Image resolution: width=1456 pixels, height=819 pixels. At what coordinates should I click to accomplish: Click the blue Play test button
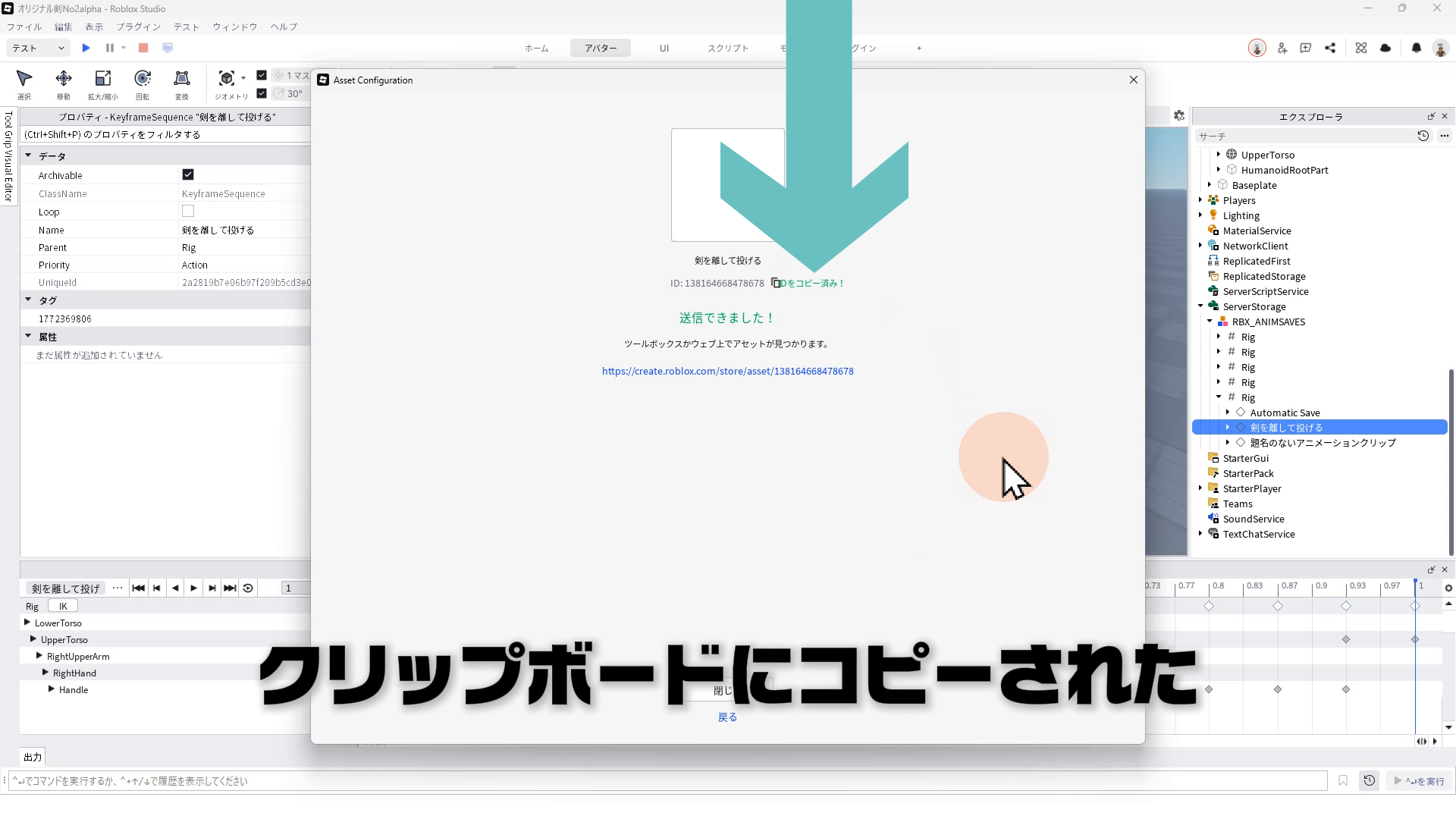[x=86, y=48]
